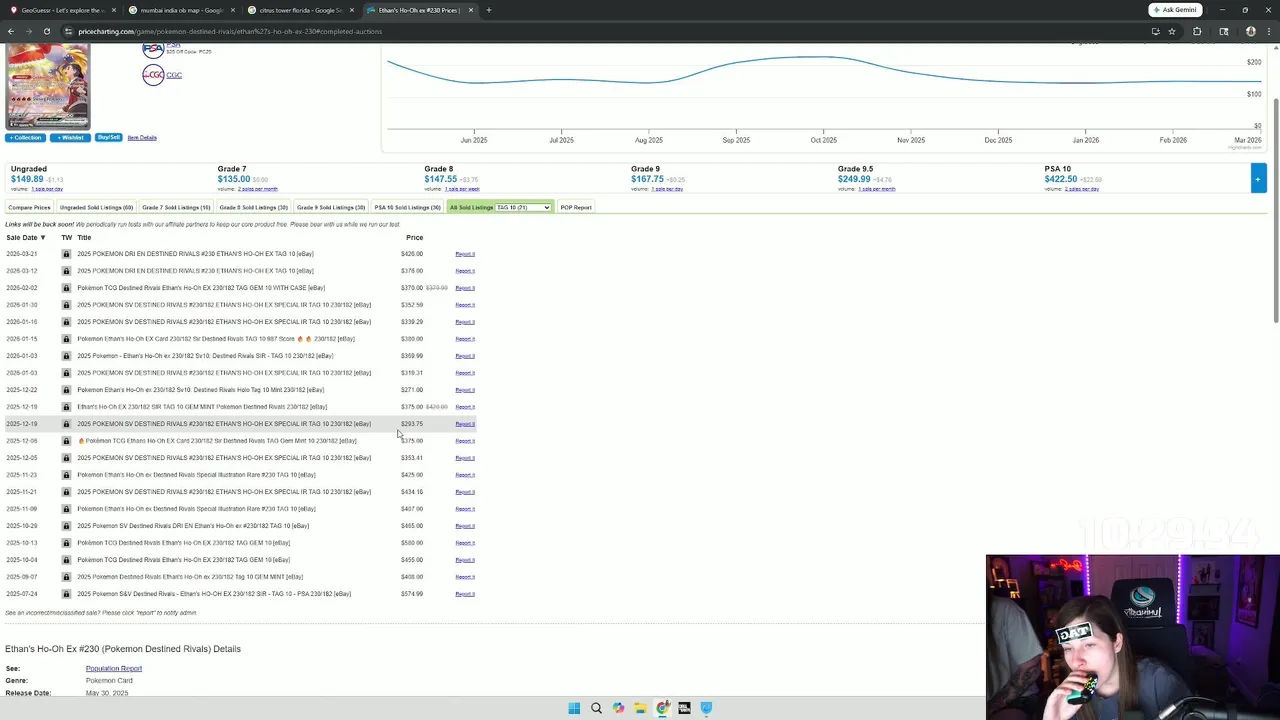Open the Chrome profile avatar
The image size is (1280, 720).
(x=1250, y=31)
